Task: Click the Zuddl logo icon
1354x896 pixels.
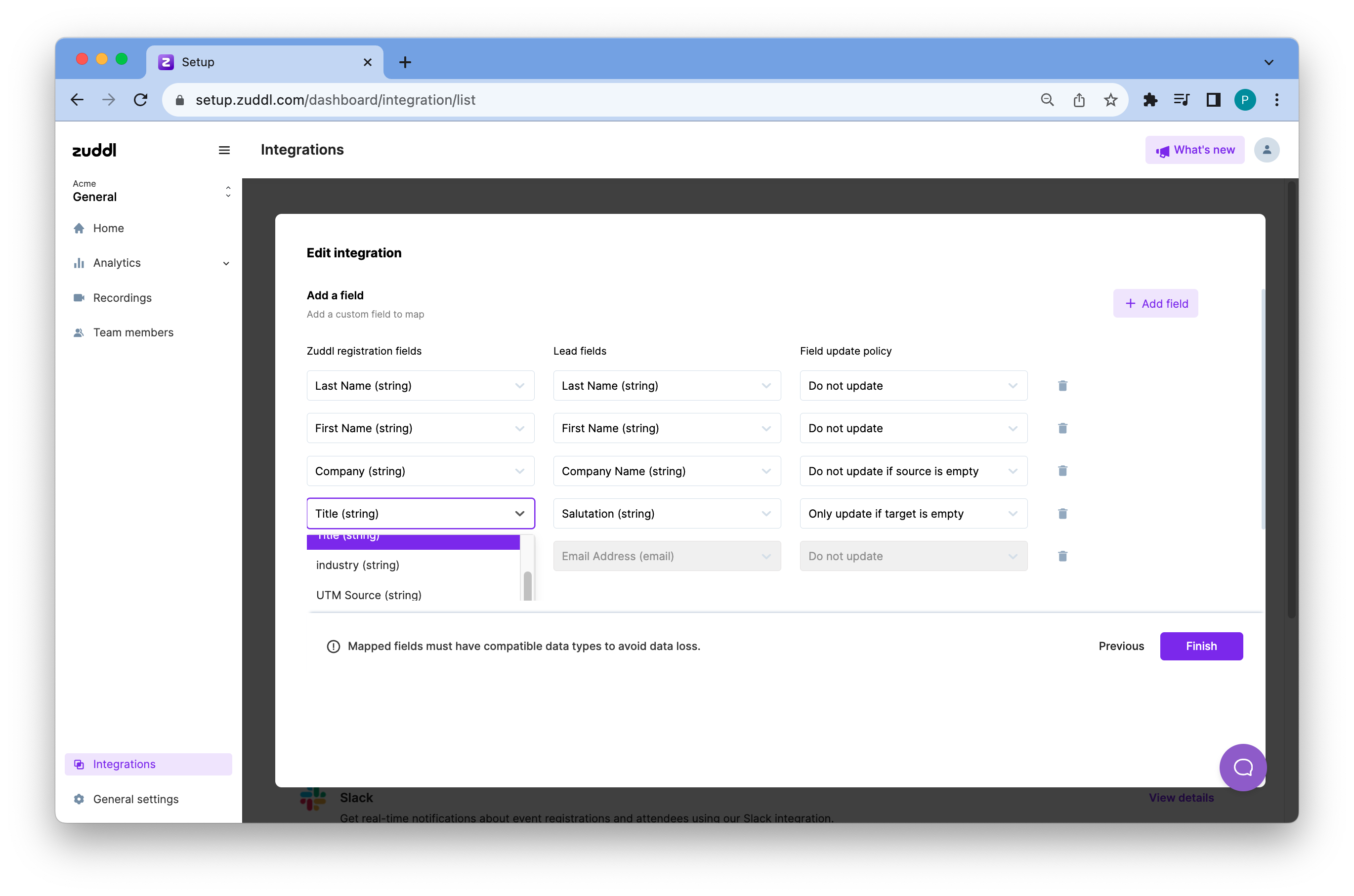Action: pyautogui.click(x=94, y=149)
